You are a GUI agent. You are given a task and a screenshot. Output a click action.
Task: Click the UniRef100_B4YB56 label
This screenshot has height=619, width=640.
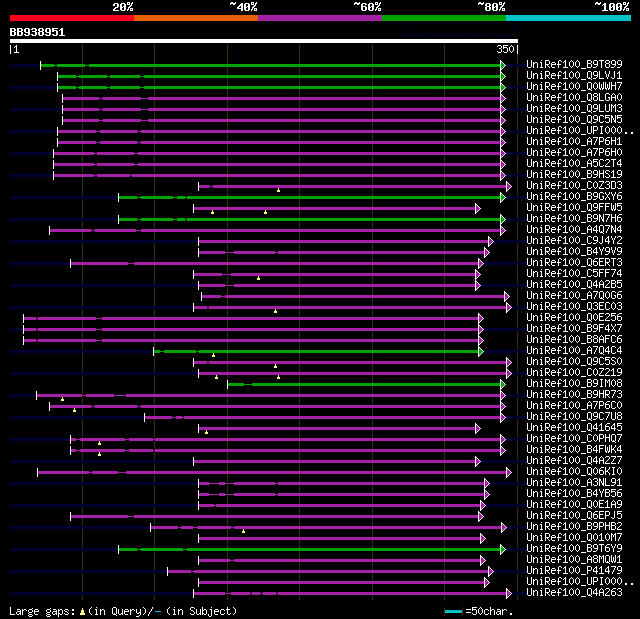click(x=574, y=494)
